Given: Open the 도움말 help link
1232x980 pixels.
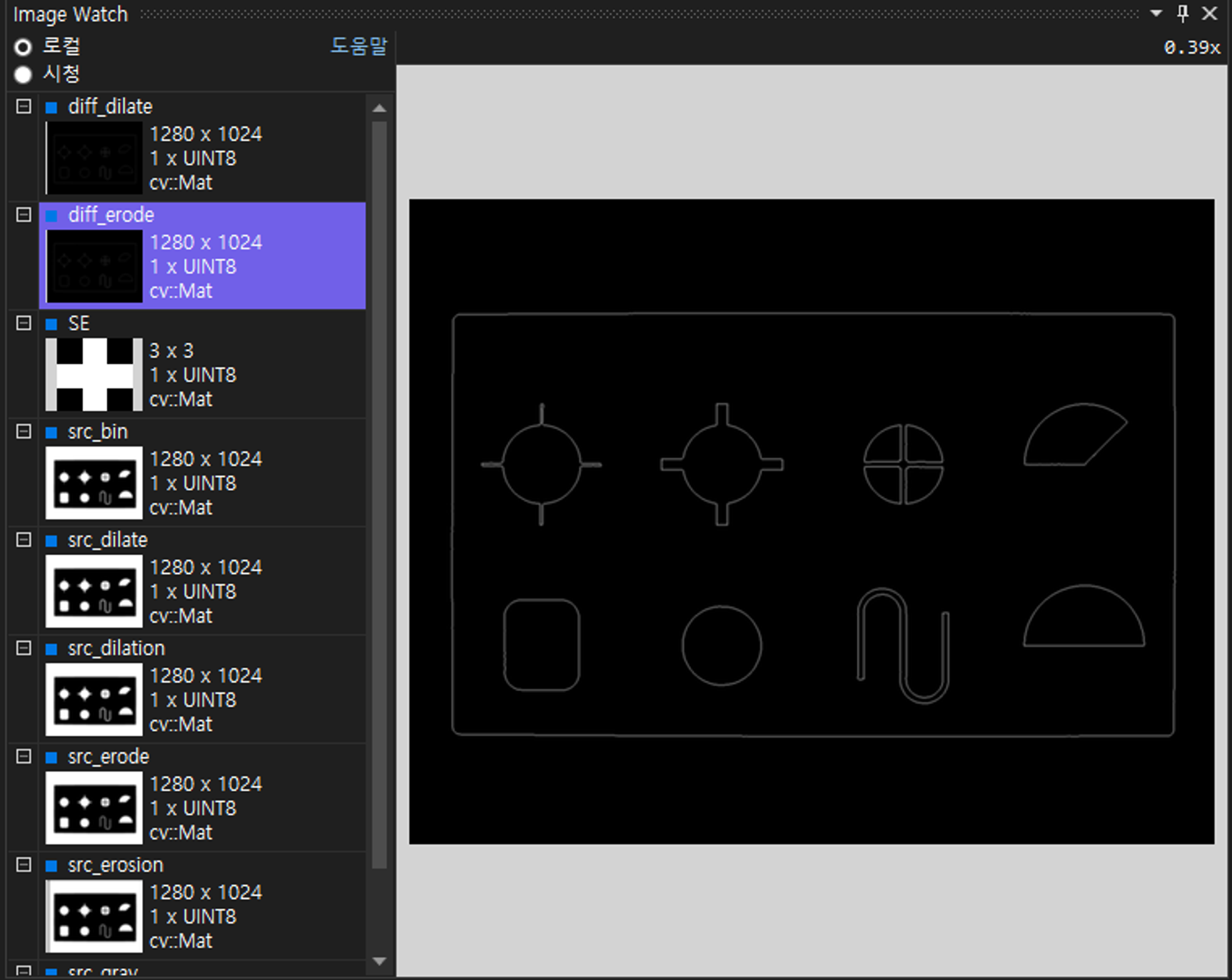Looking at the screenshot, I should click(358, 46).
